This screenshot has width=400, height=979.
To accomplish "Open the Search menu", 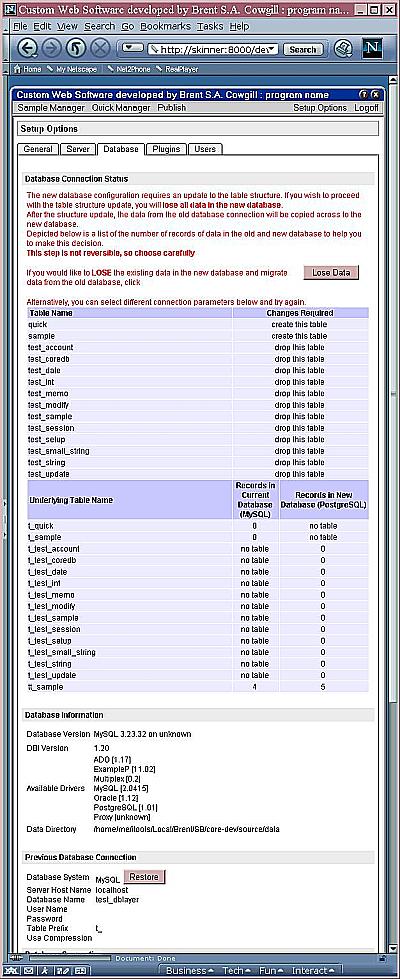I will click(100, 26).
